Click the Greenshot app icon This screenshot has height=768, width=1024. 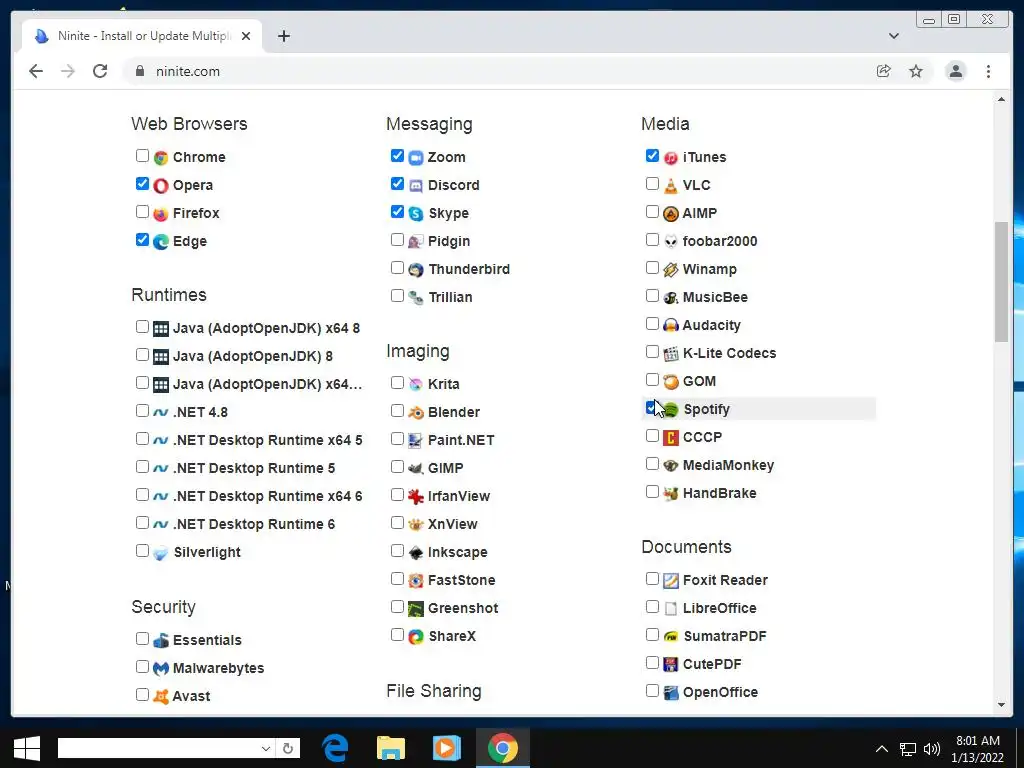pos(416,609)
